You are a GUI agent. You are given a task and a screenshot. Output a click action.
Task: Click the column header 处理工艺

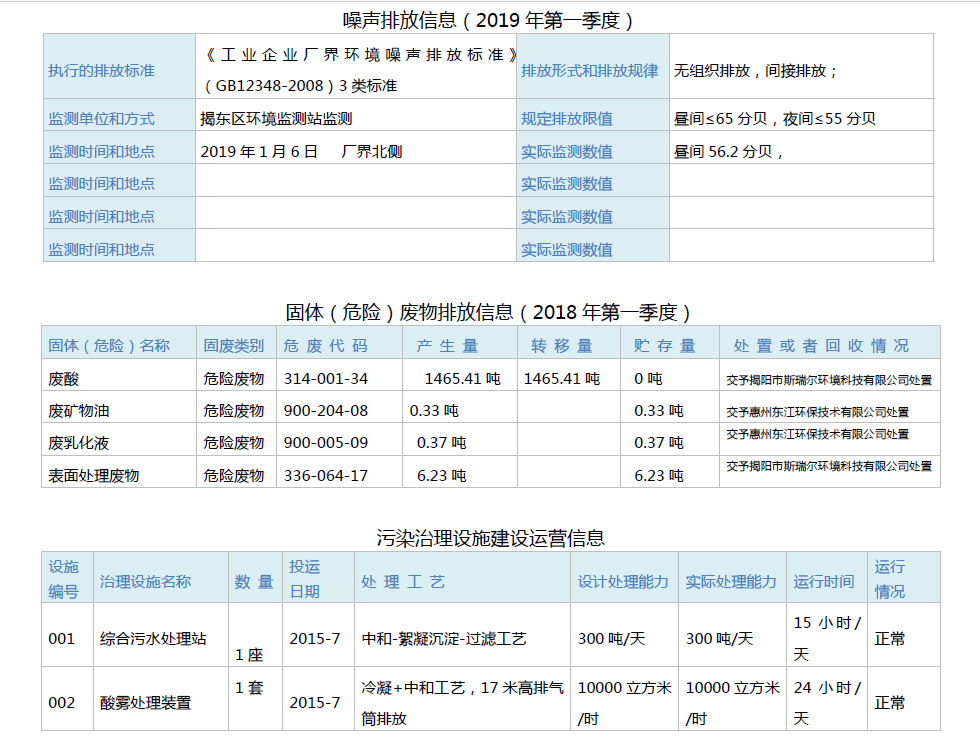pyautogui.click(x=403, y=582)
